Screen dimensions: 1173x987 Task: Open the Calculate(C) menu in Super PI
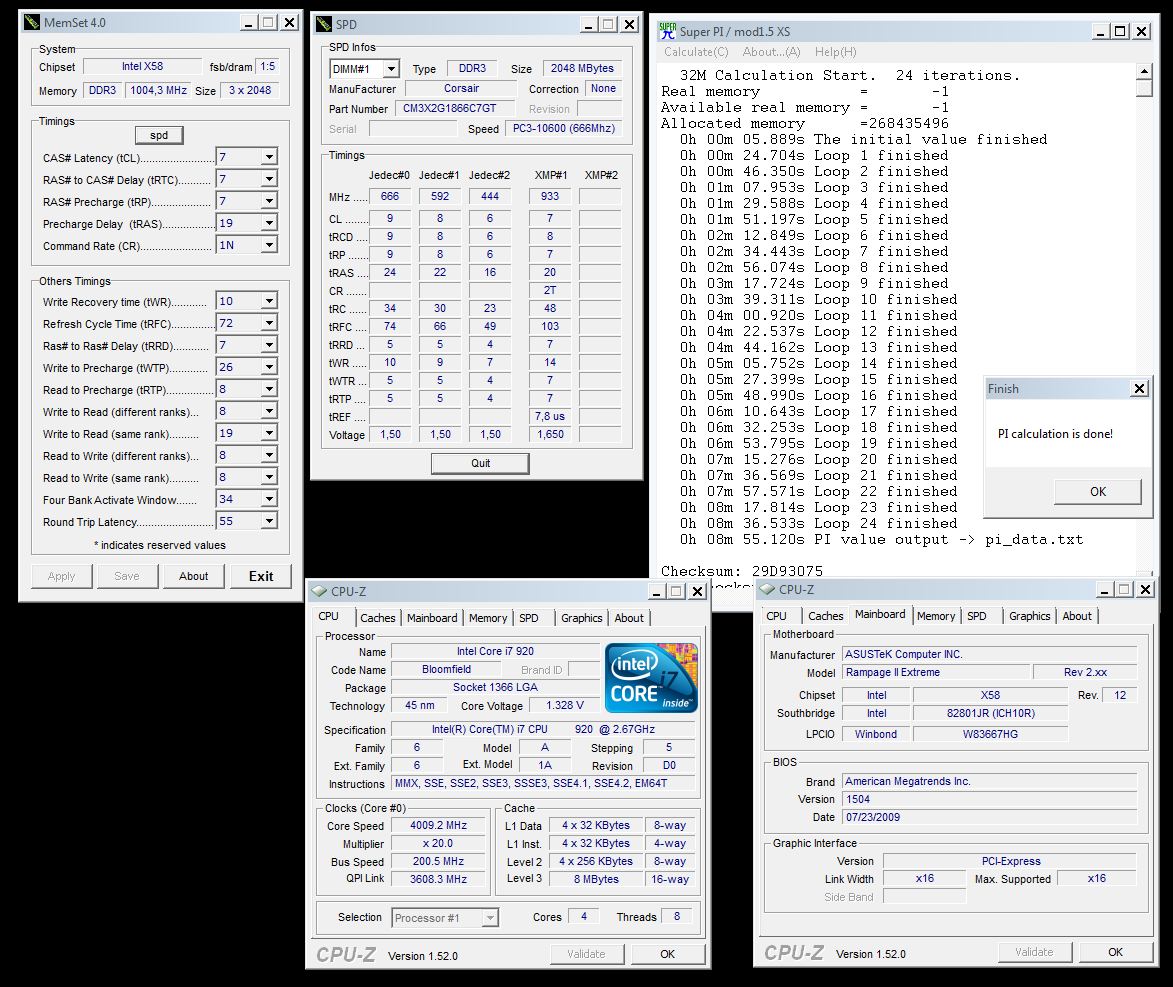click(x=696, y=52)
